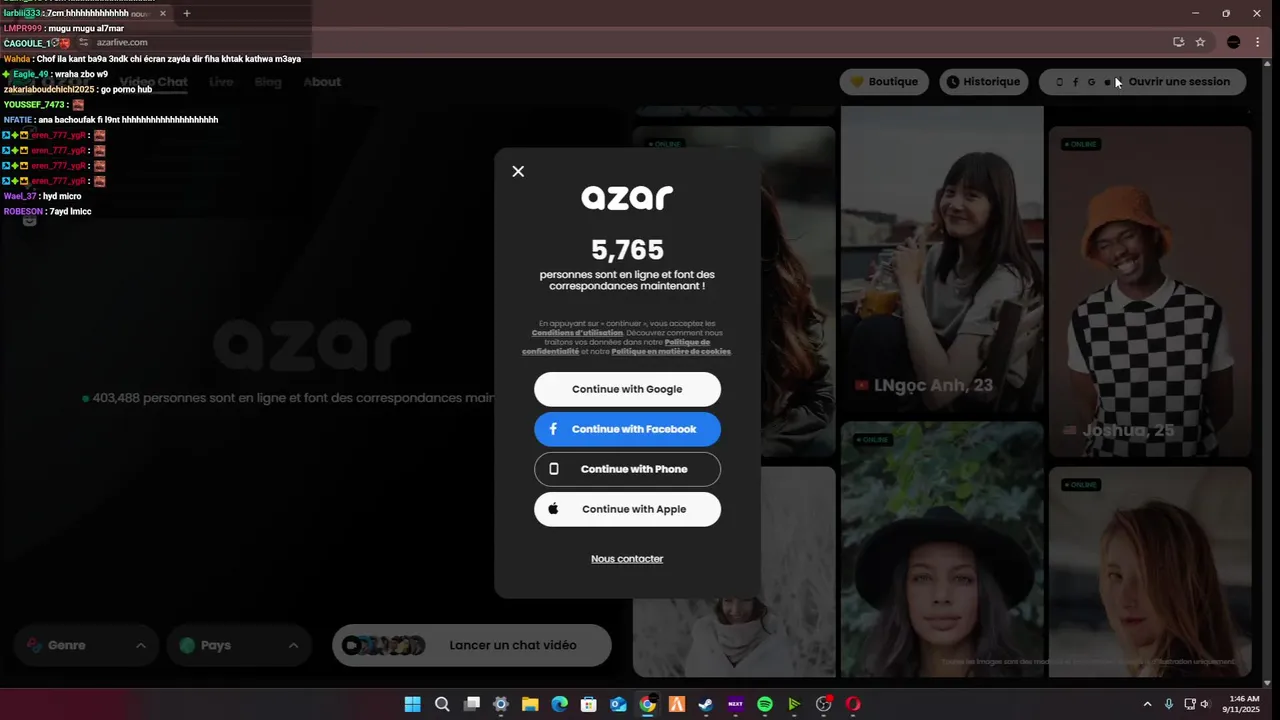Viewport: 1280px width, 720px height.
Task: Show hidden system tray icons
Action: pyautogui.click(x=1148, y=704)
